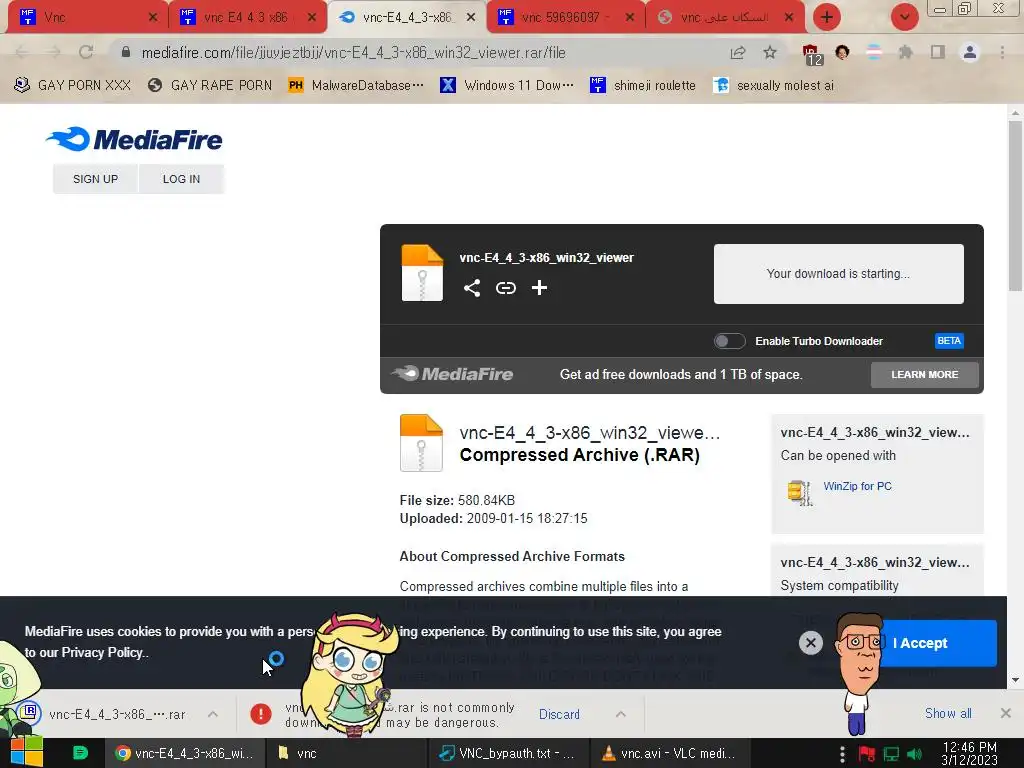Expand options for the downloaded vnc rar file
The width and height of the screenshot is (1024, 768).
point(213,714)
